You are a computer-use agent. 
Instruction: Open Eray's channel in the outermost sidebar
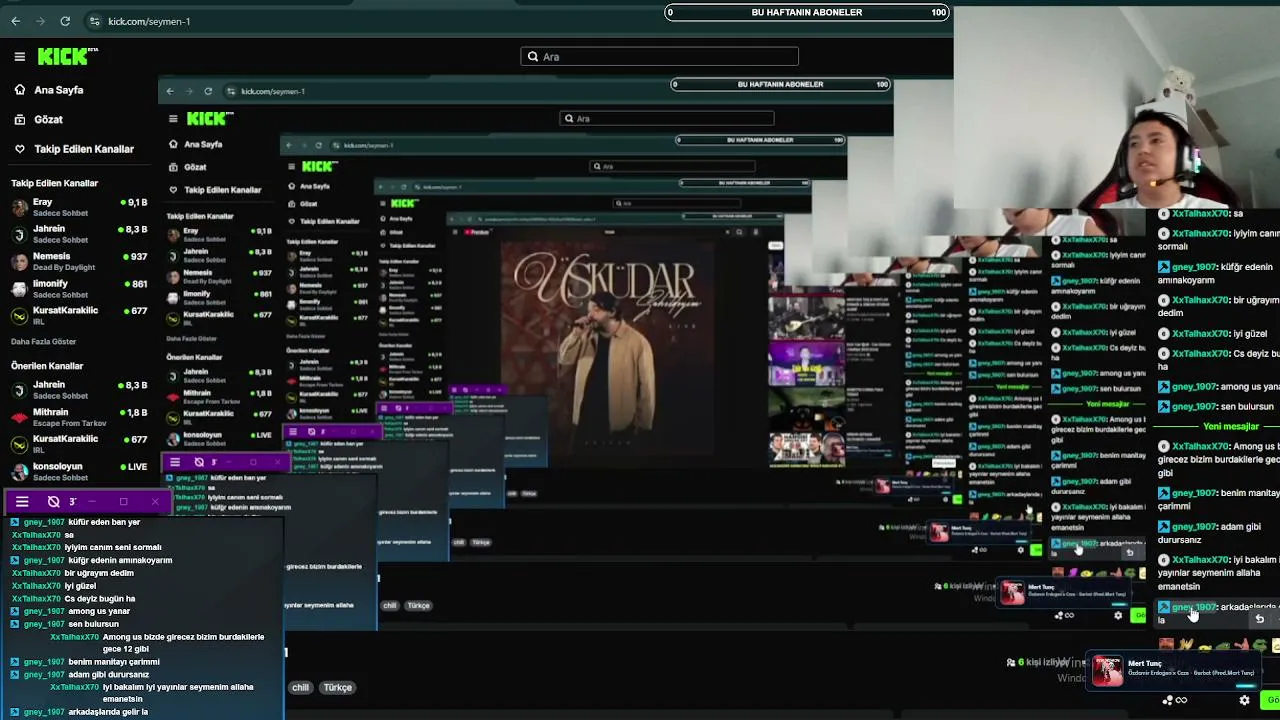pos(79,207)
